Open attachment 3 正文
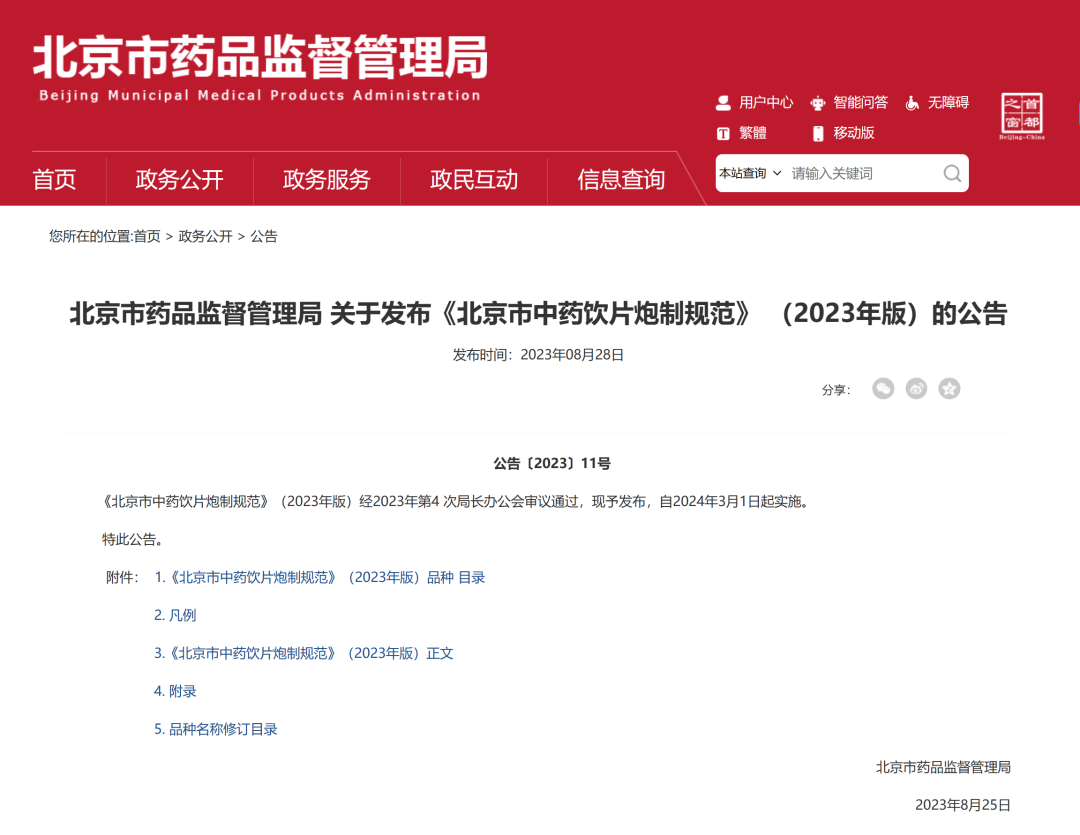Viewport: 1080px width, 835px height. pyautogui.click(x=303, y=653)
